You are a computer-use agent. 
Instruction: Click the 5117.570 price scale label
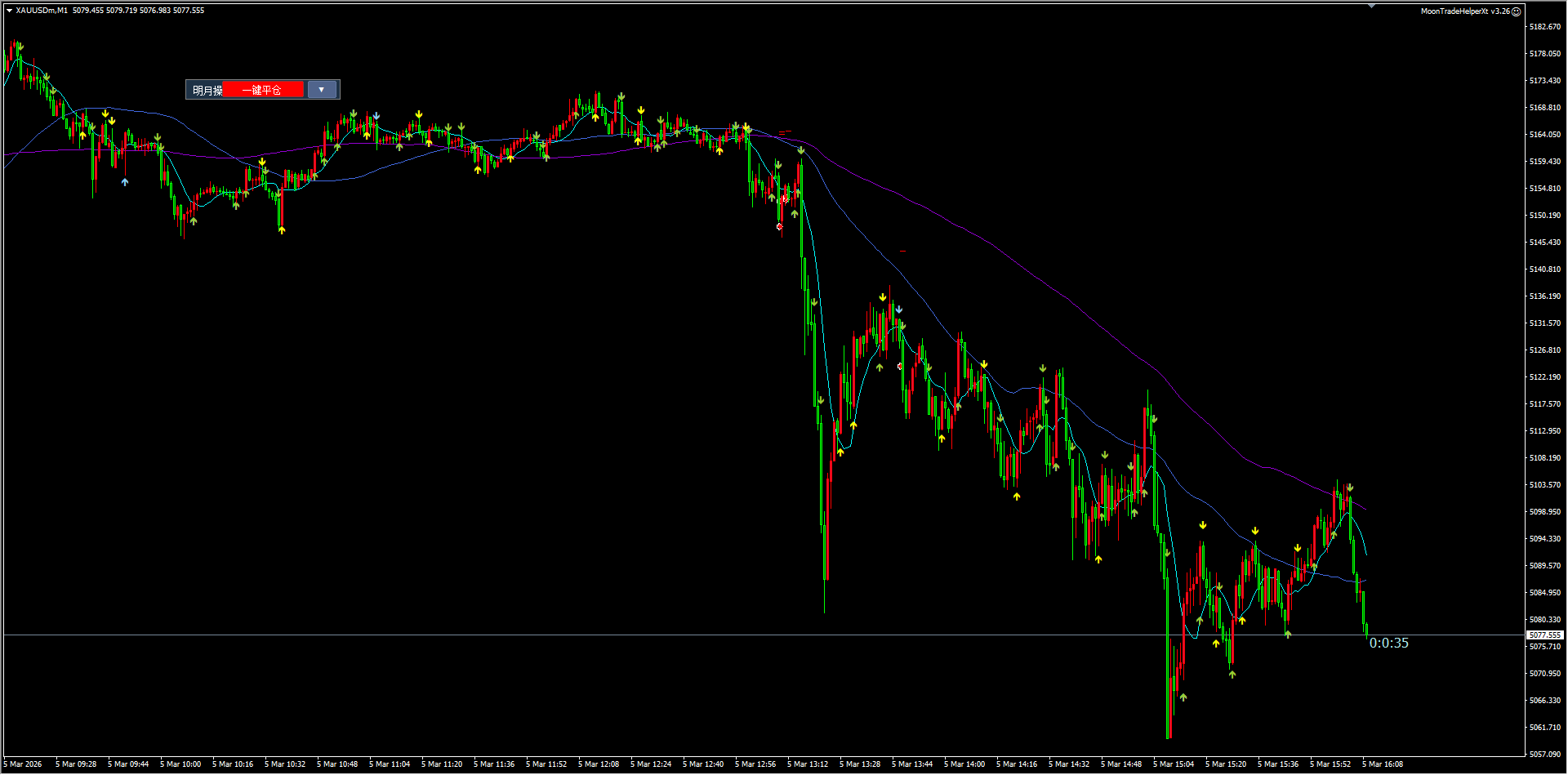pyautogui.click(x=1545, y=404)
